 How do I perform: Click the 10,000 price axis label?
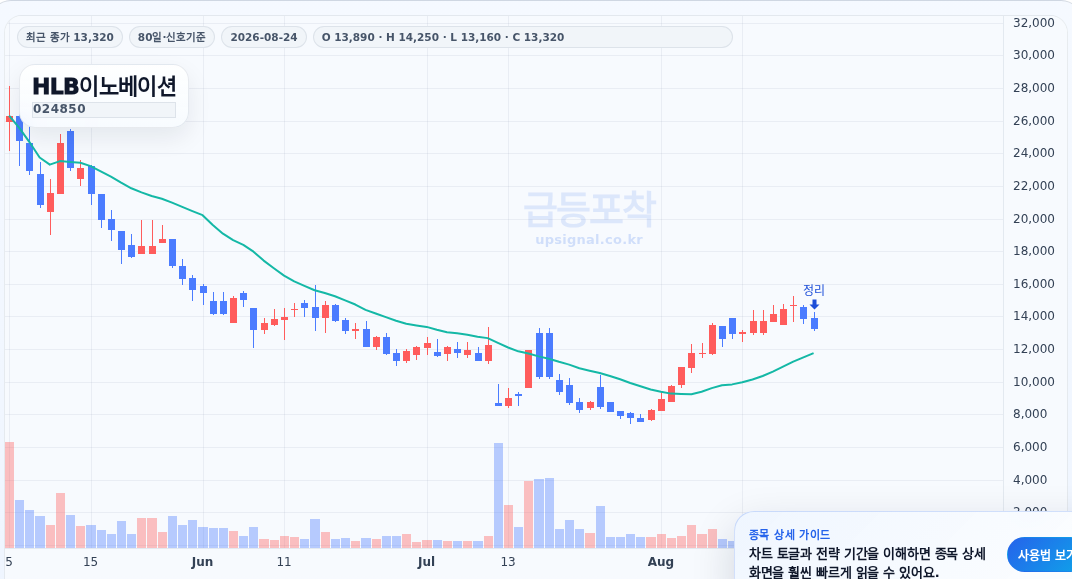click(1034, 381)
